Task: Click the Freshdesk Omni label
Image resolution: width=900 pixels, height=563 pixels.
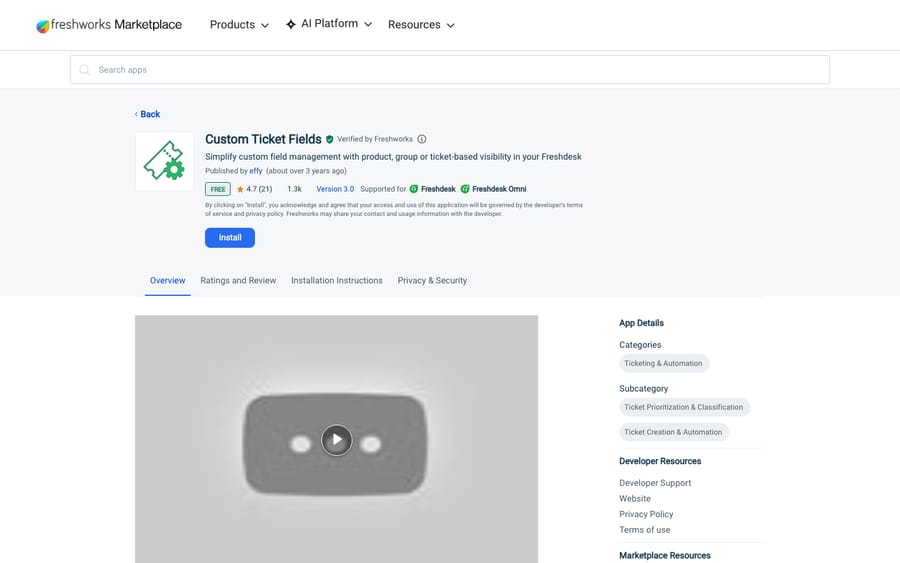Action: [x=499, y=189]
